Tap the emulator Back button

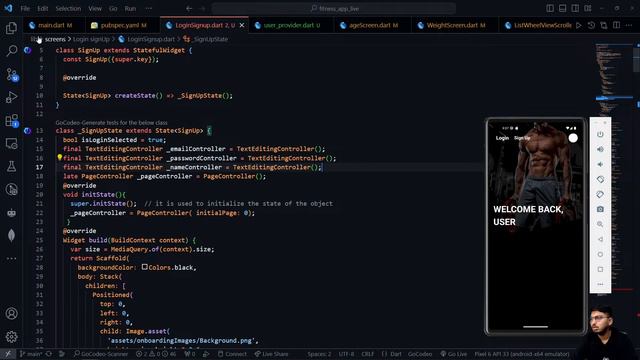600,239
